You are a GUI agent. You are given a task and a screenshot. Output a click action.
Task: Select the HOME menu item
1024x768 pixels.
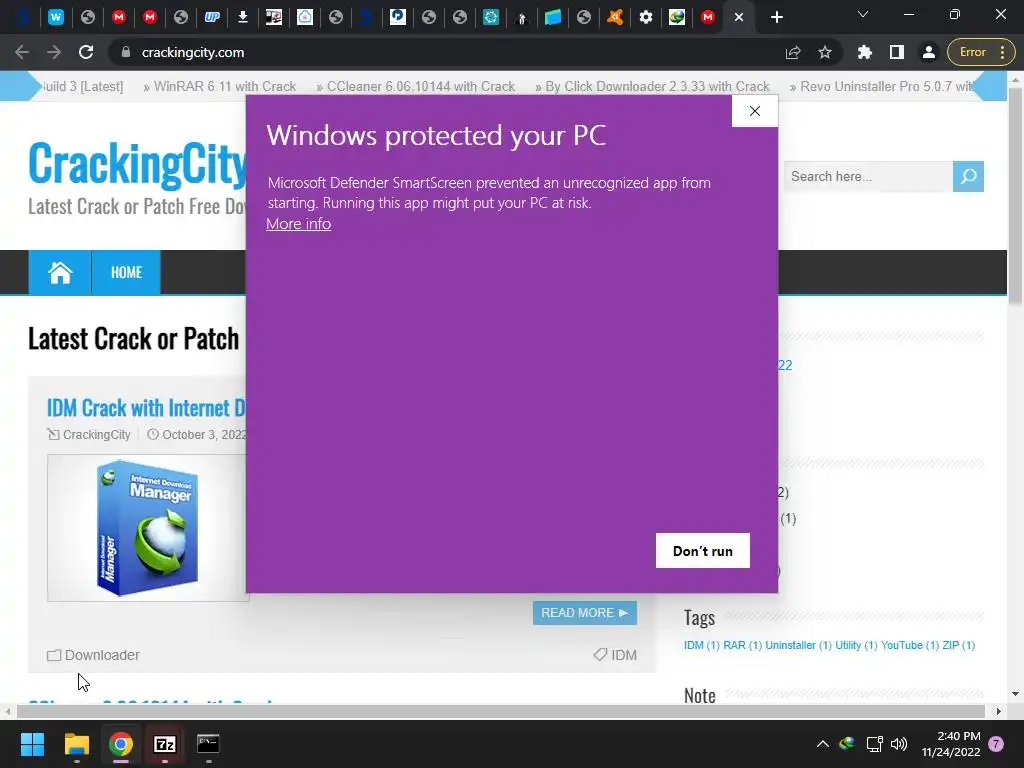126,272
